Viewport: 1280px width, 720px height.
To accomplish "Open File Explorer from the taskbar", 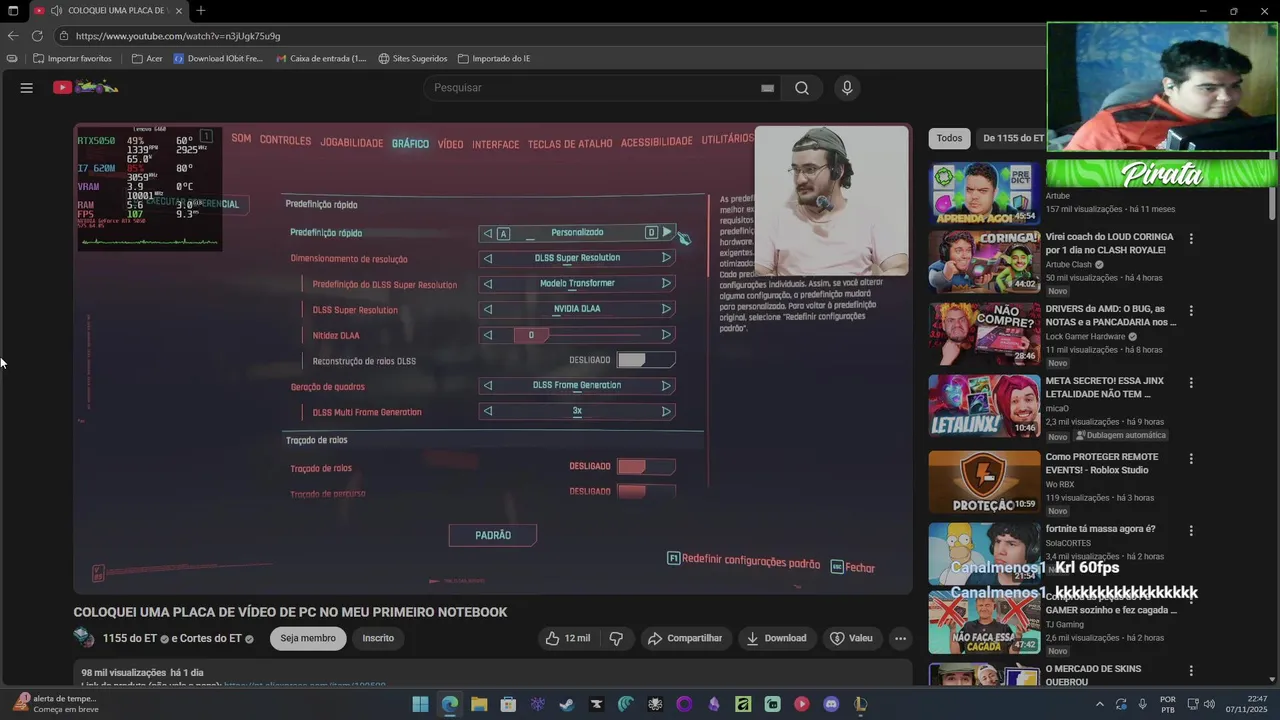I will point(479,704).
